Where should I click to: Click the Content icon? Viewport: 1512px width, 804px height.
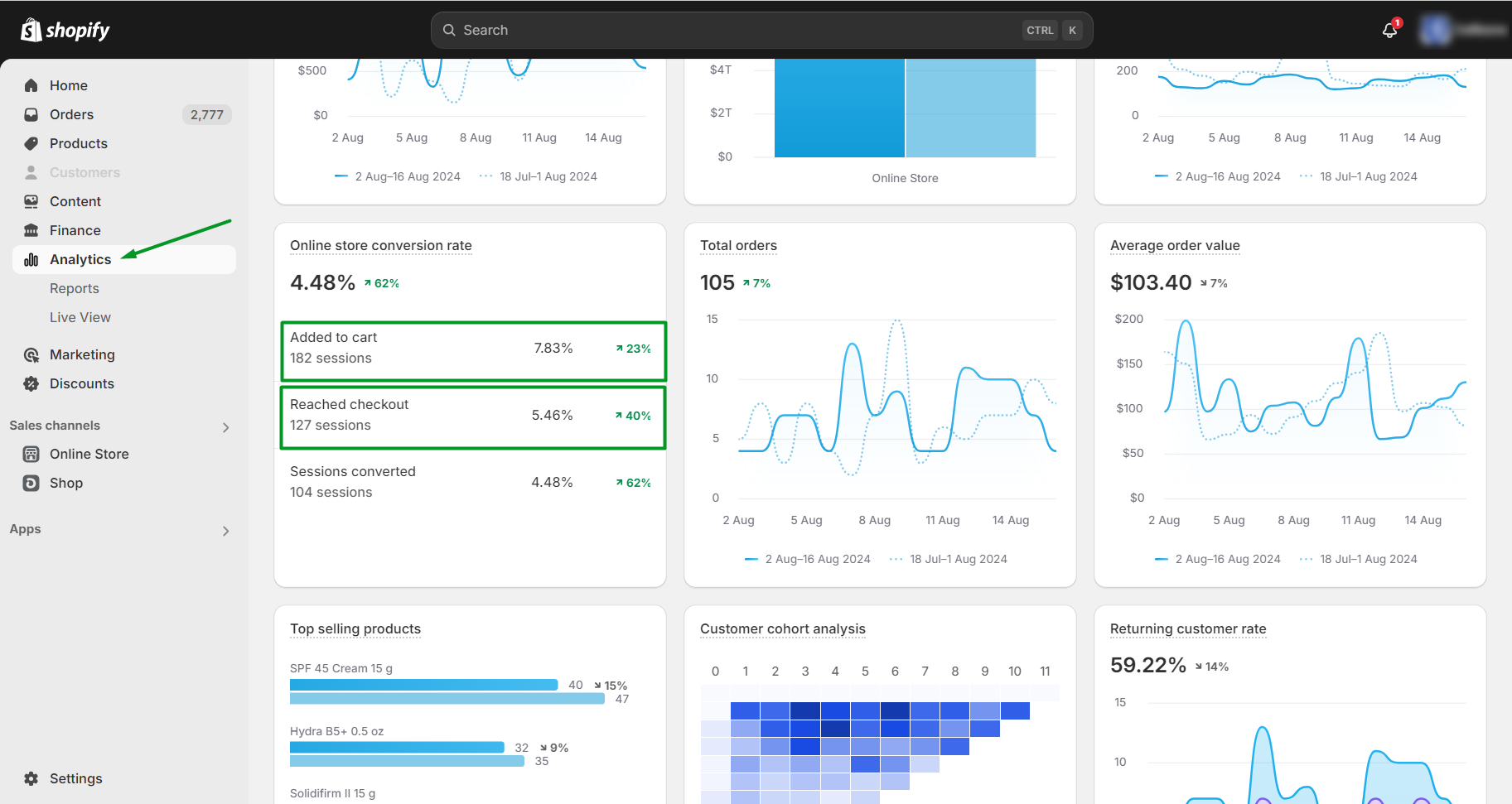(x=31, y=201)
